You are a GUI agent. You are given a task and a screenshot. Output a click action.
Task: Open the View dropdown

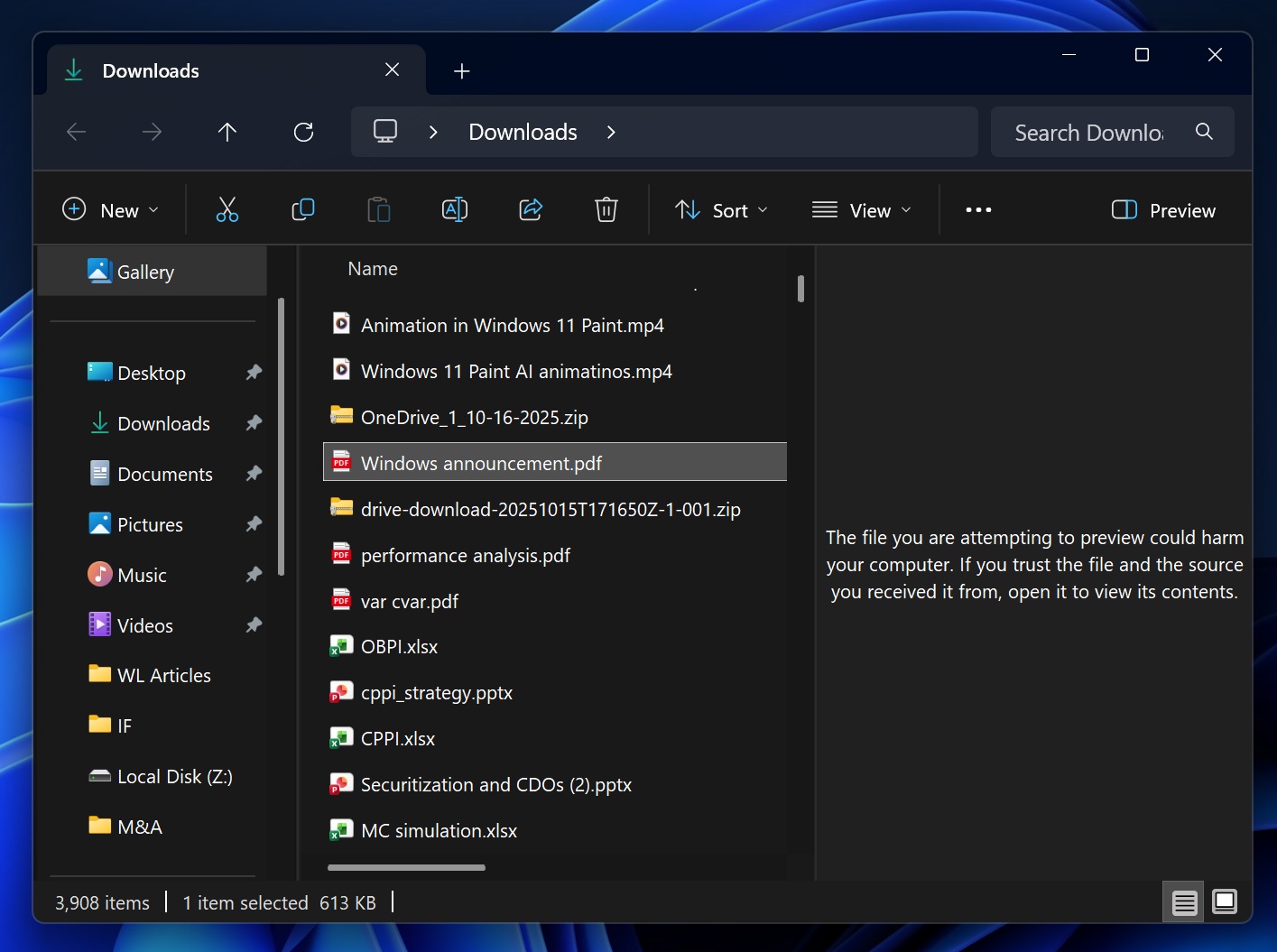[862, 209]
